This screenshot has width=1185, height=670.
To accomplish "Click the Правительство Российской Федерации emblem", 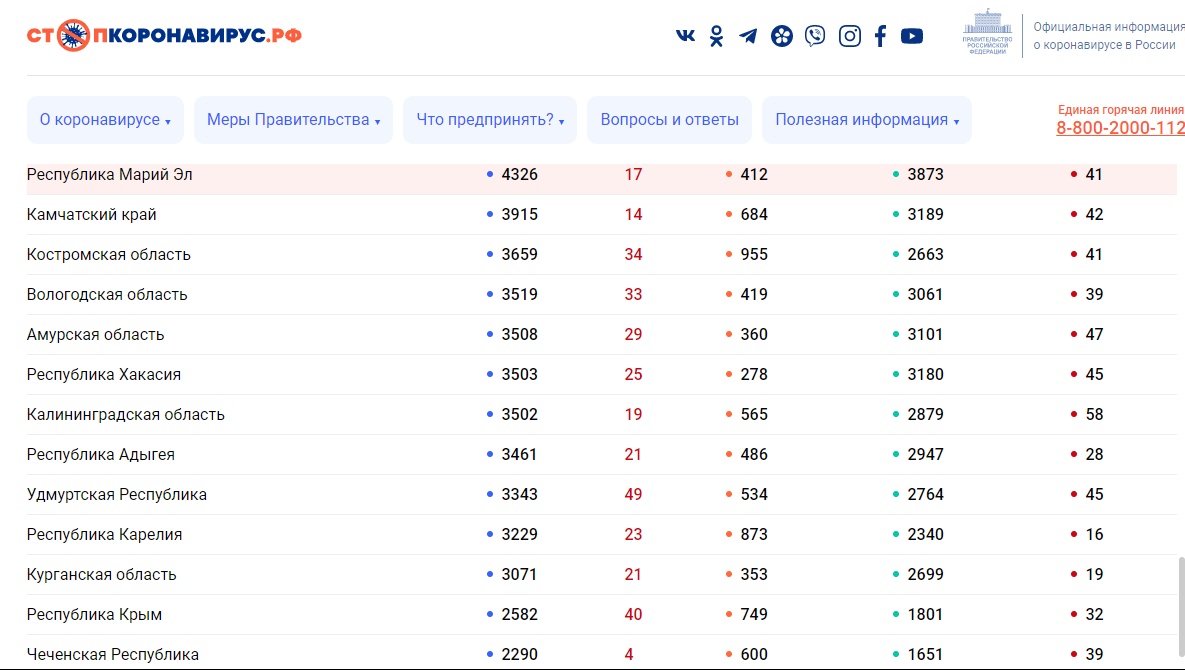I will [x=988, y=33].
